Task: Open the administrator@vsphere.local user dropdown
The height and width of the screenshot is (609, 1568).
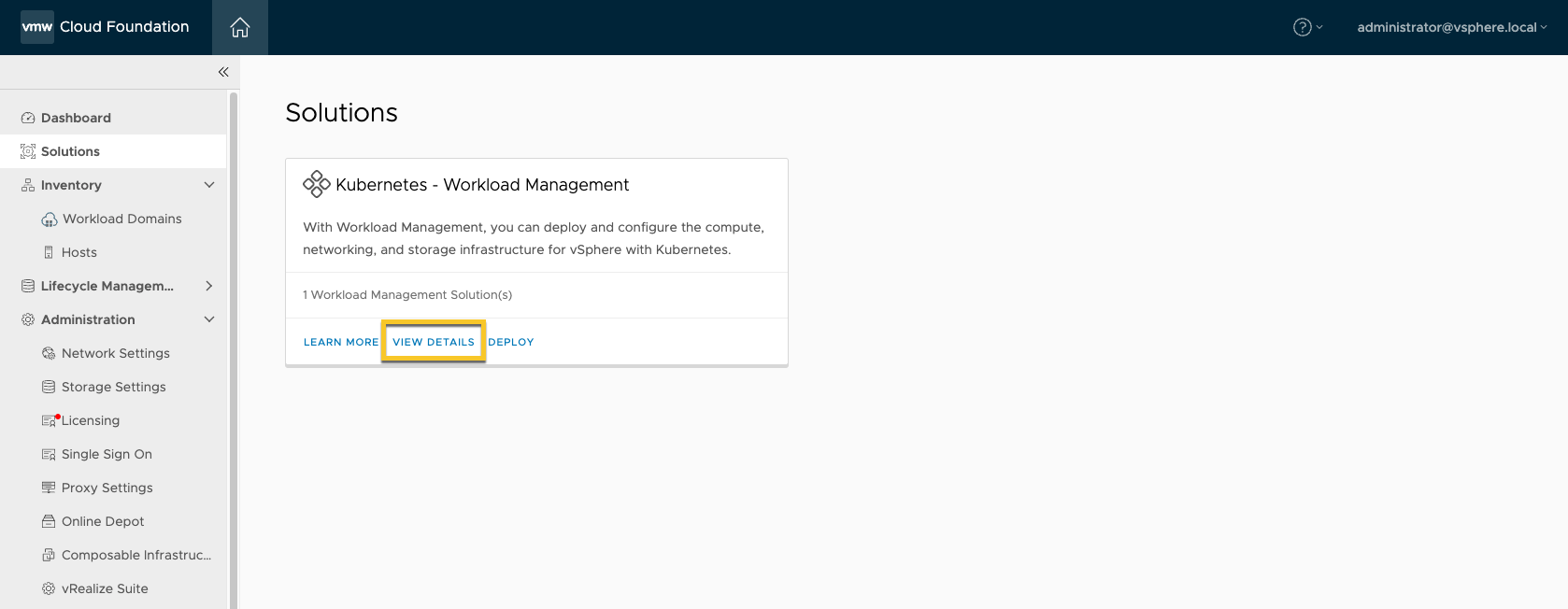Action: click(x=1452, y=27)
